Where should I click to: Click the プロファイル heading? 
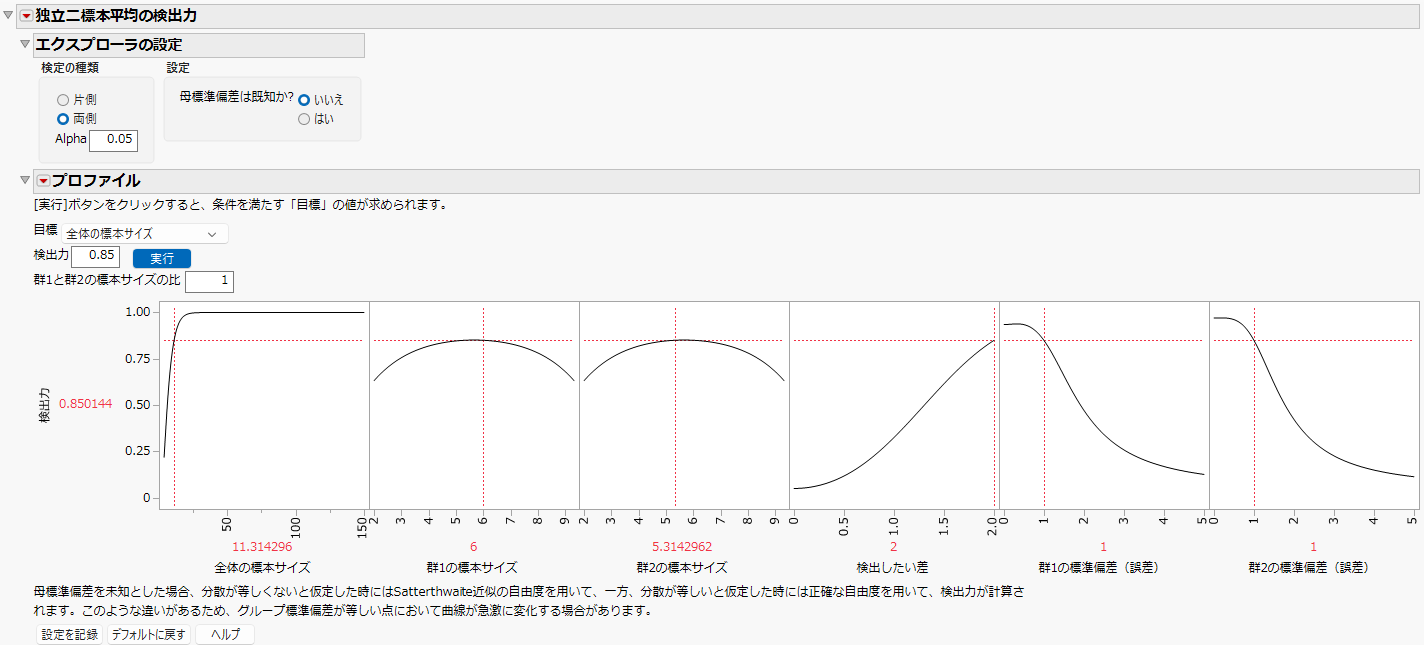pyautogui.click(x=95, y=181)
